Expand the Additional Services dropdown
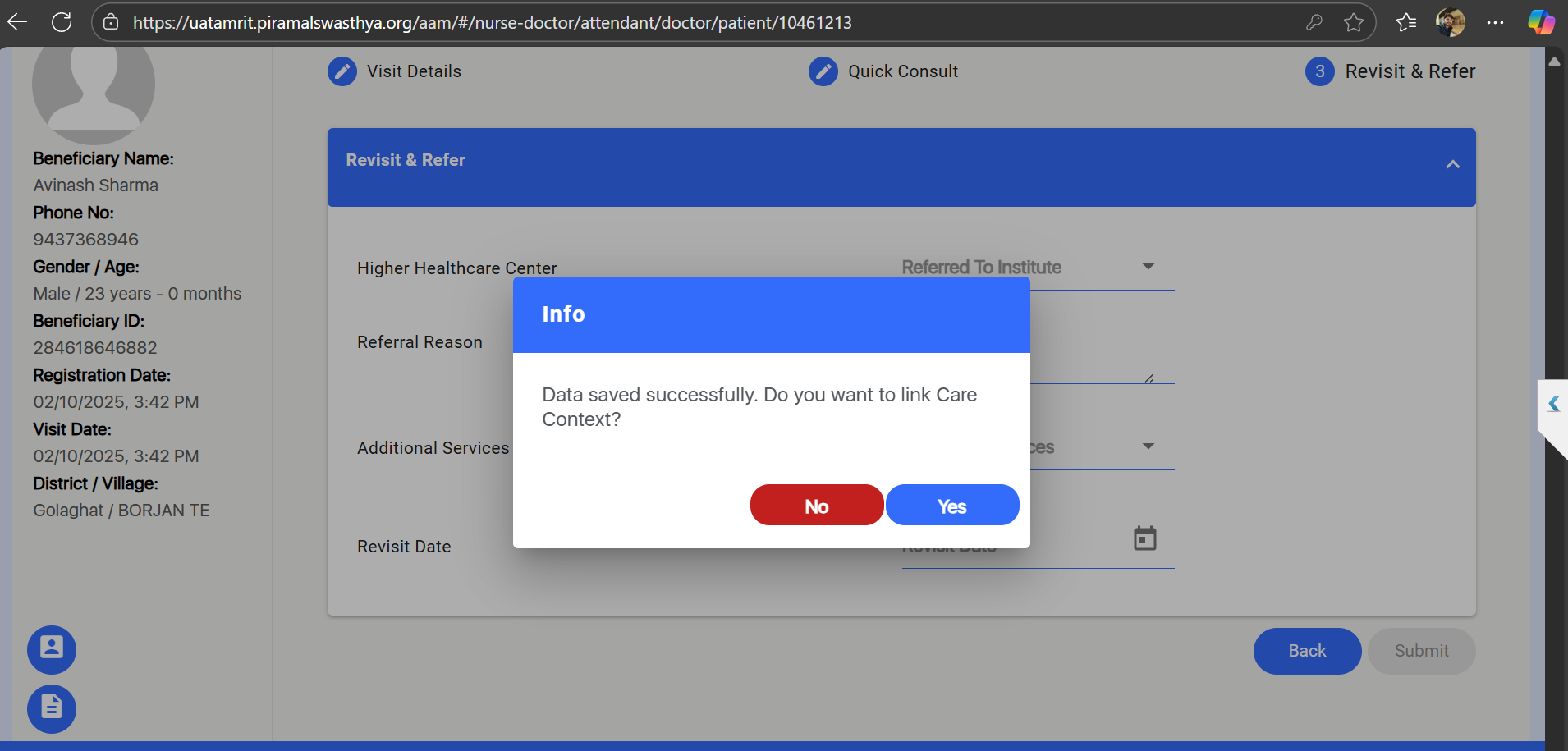 [1148, 446]
